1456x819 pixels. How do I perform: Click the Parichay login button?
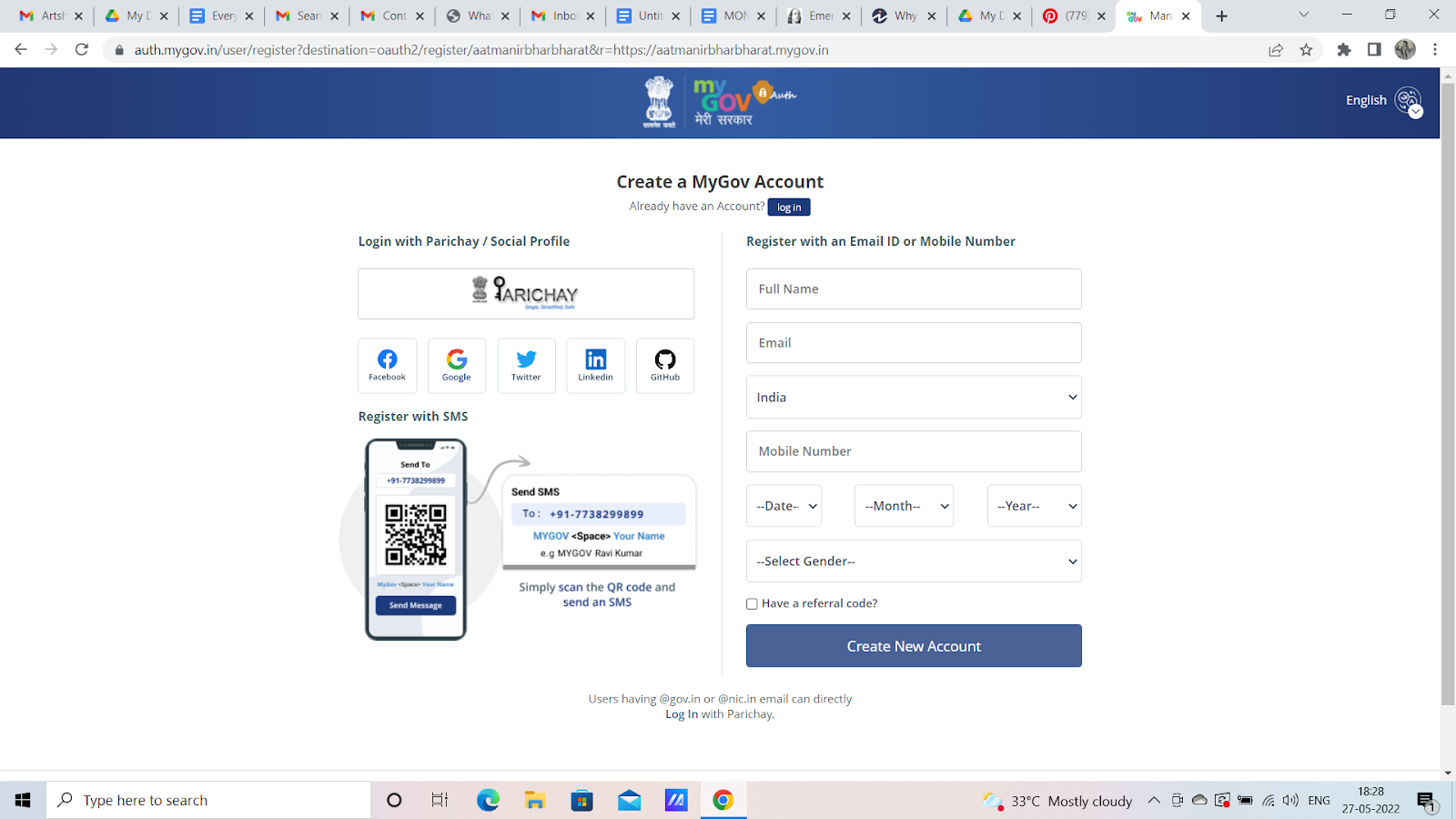[x=526, y=293]
